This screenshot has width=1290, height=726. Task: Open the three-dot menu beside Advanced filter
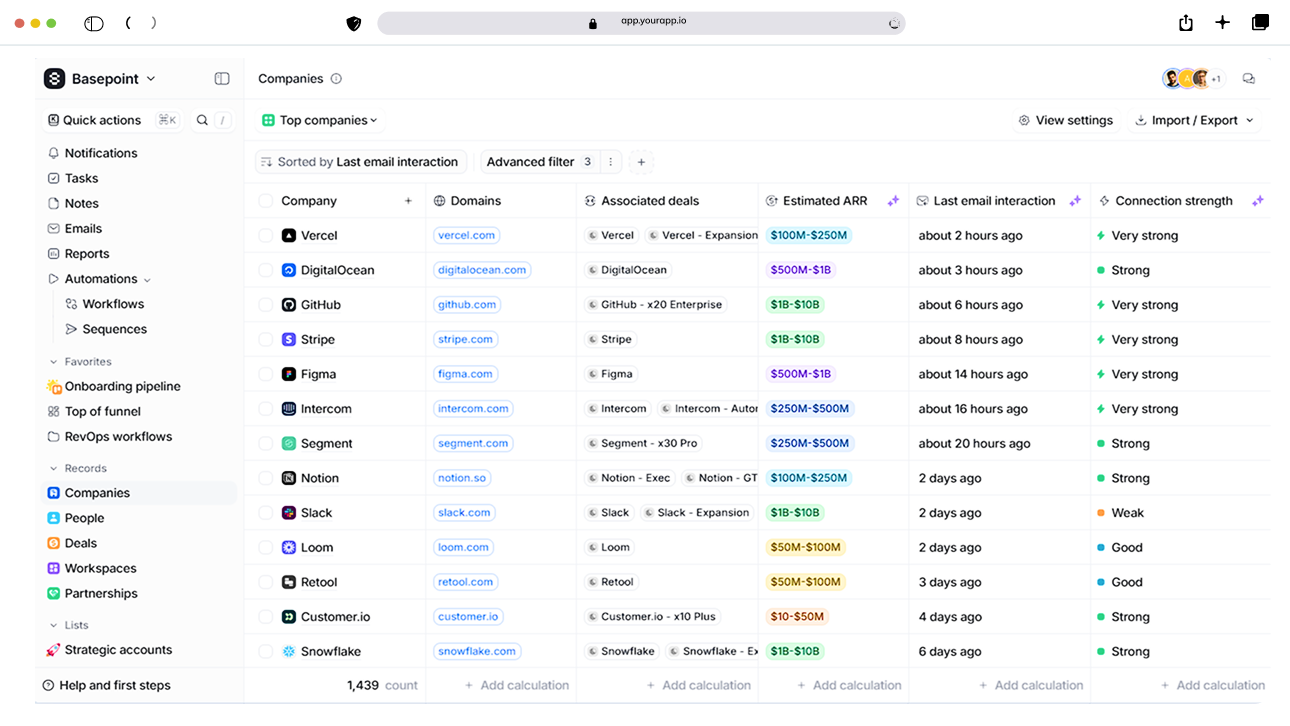610,162
